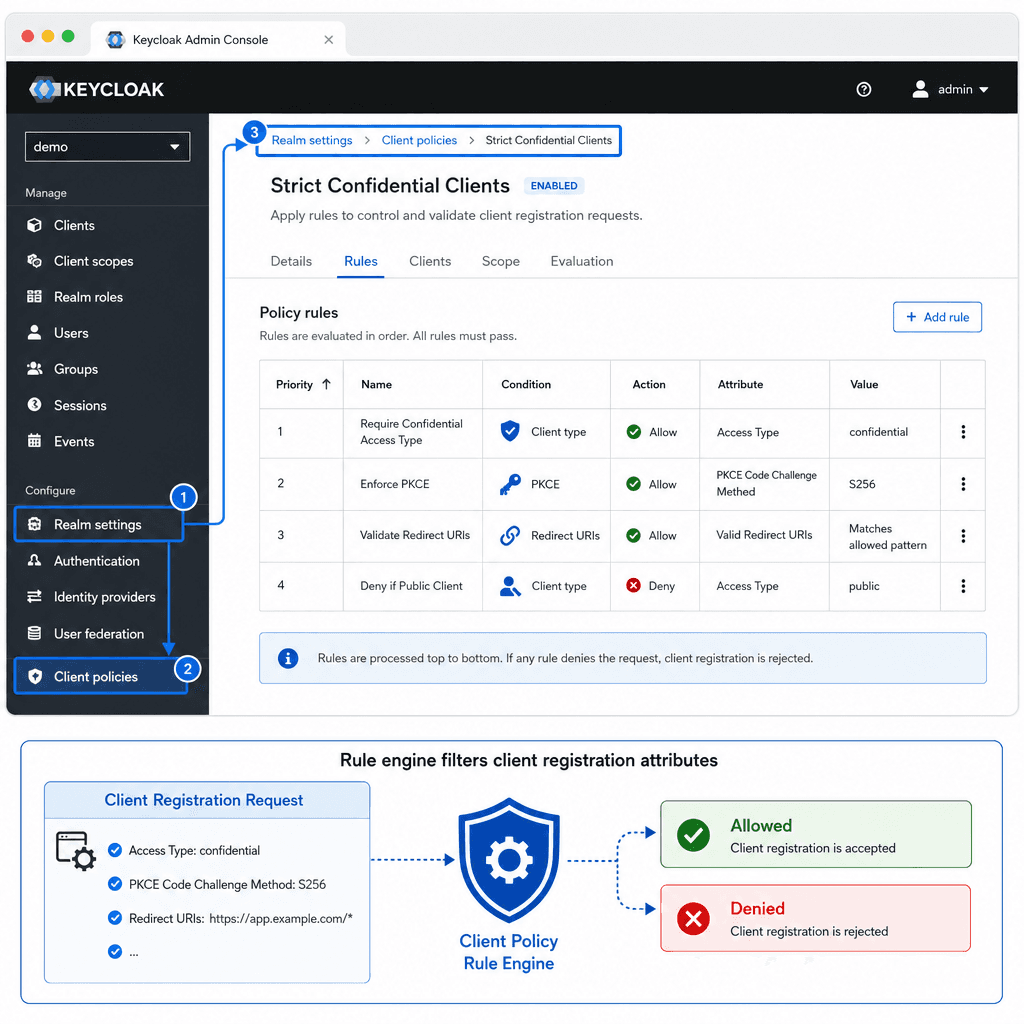Switch to the Details tab

pos(291,261)
